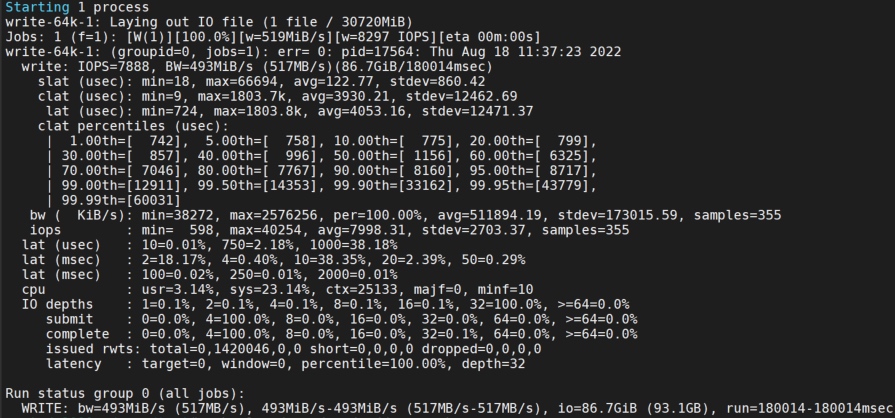Click the 'submit' row label
Viewport: 895px width, 418px height.
point(70,319)
